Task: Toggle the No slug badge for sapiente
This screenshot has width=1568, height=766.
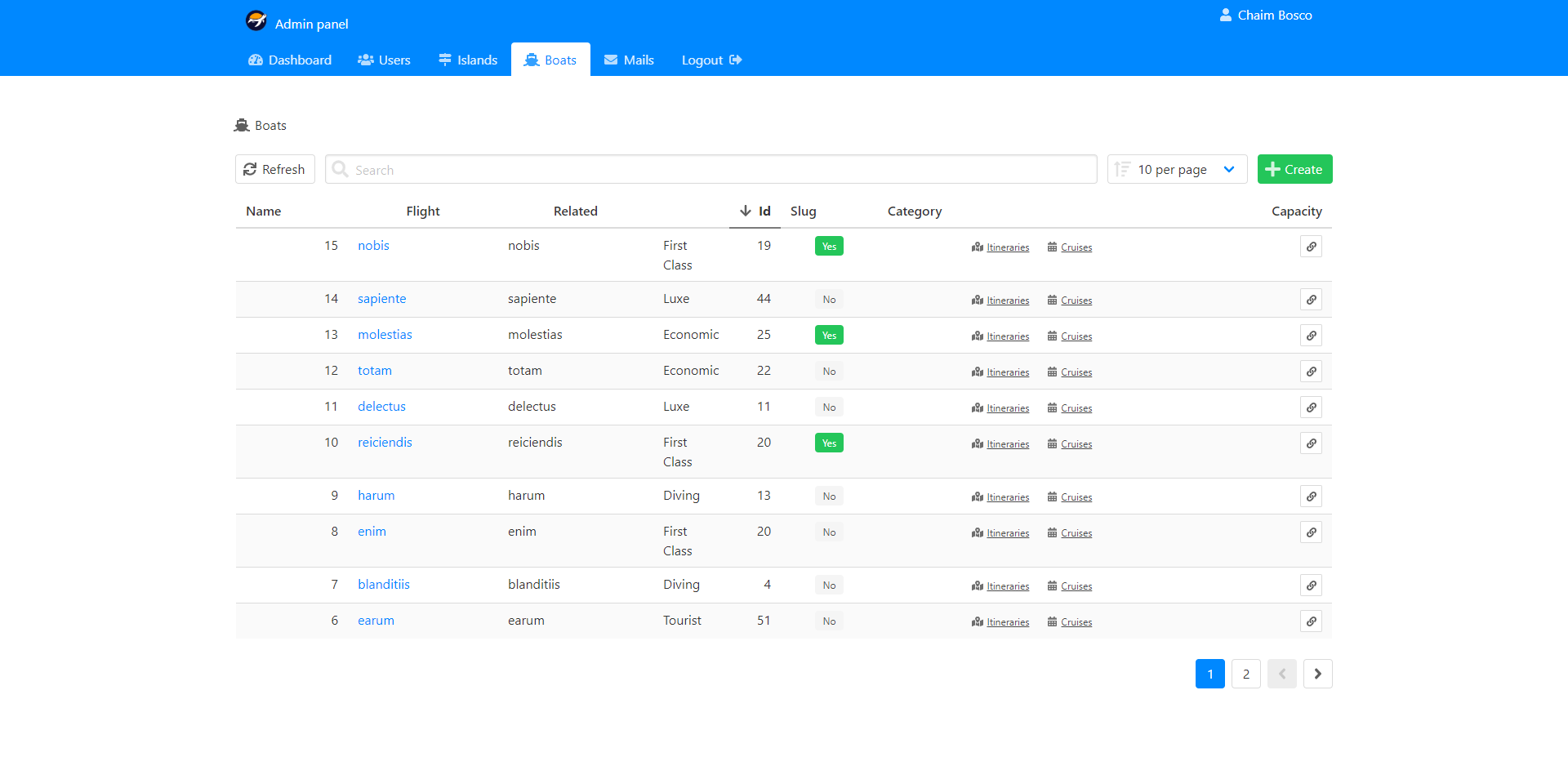Action: tap(828, 299)
